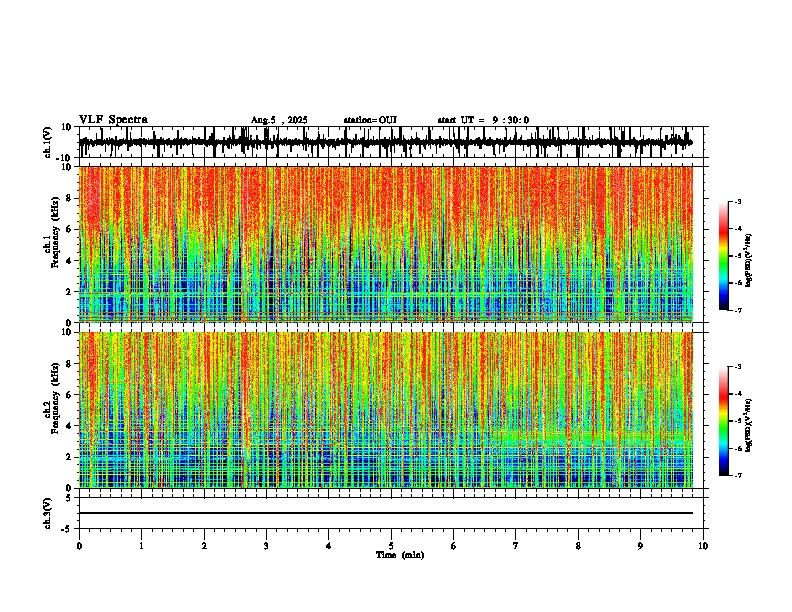Click the date text 'Aug.5 , 2025'

coord(279,120)
